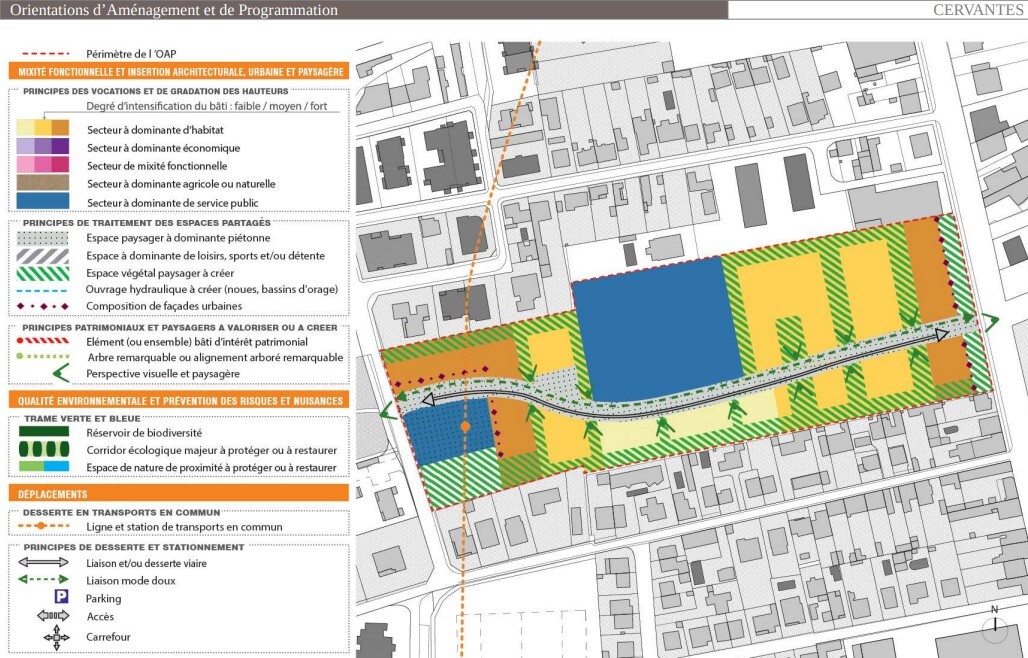Click the green dotted Arbre remarquable symbol
This screenshot has height=658, width=1028.
click(43, 357)
